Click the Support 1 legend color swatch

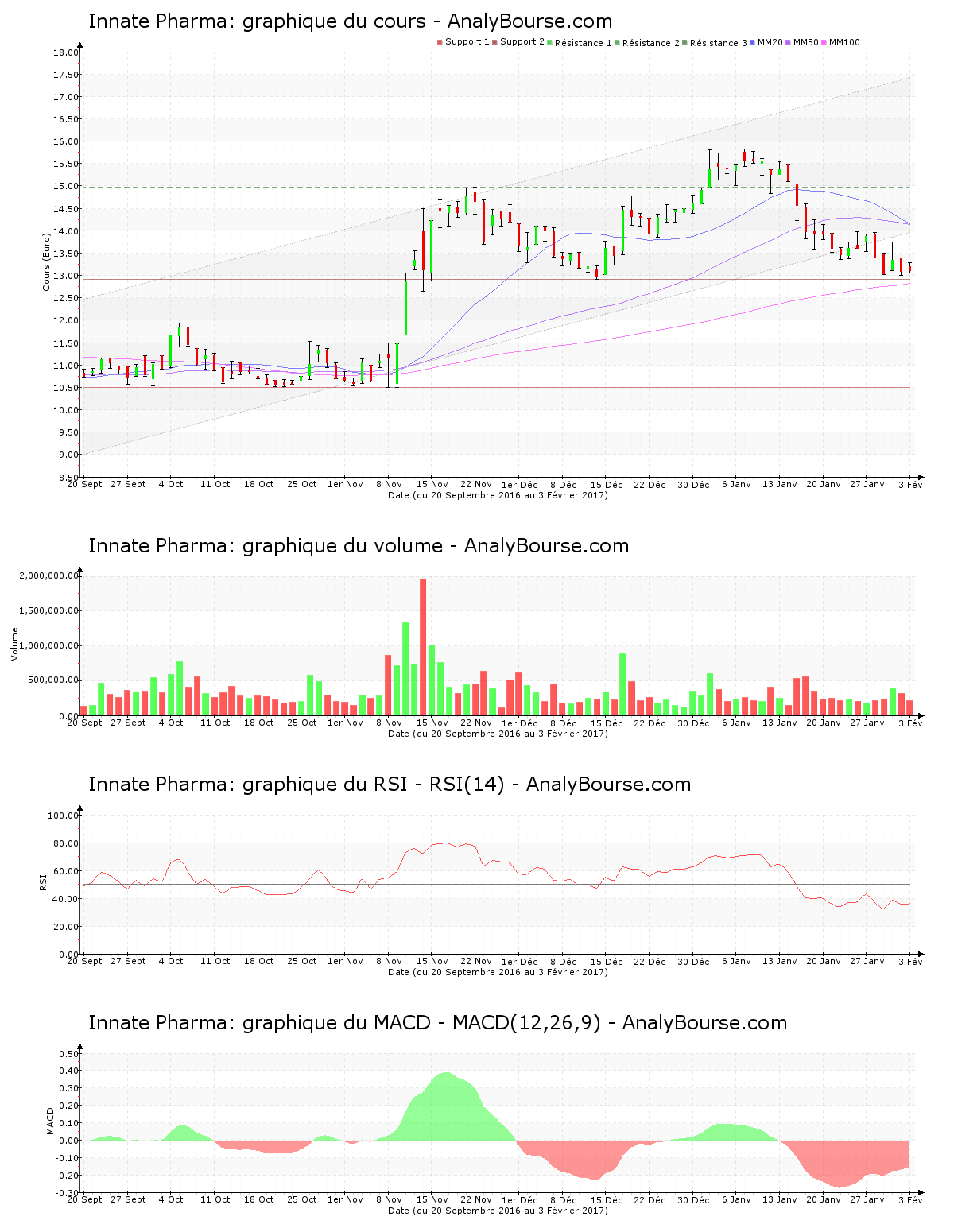[x=440, y=42]
